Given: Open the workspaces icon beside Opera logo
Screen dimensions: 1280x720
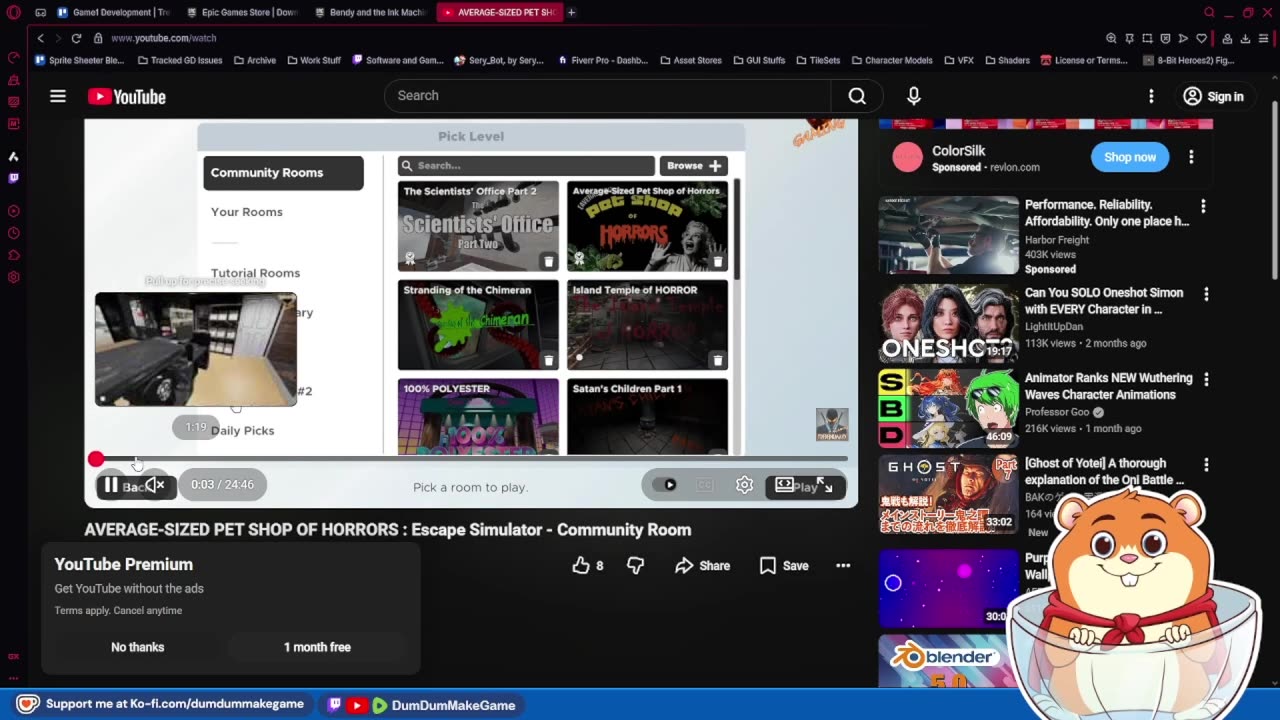Looking at the screenshot, I should click(40, 13).
